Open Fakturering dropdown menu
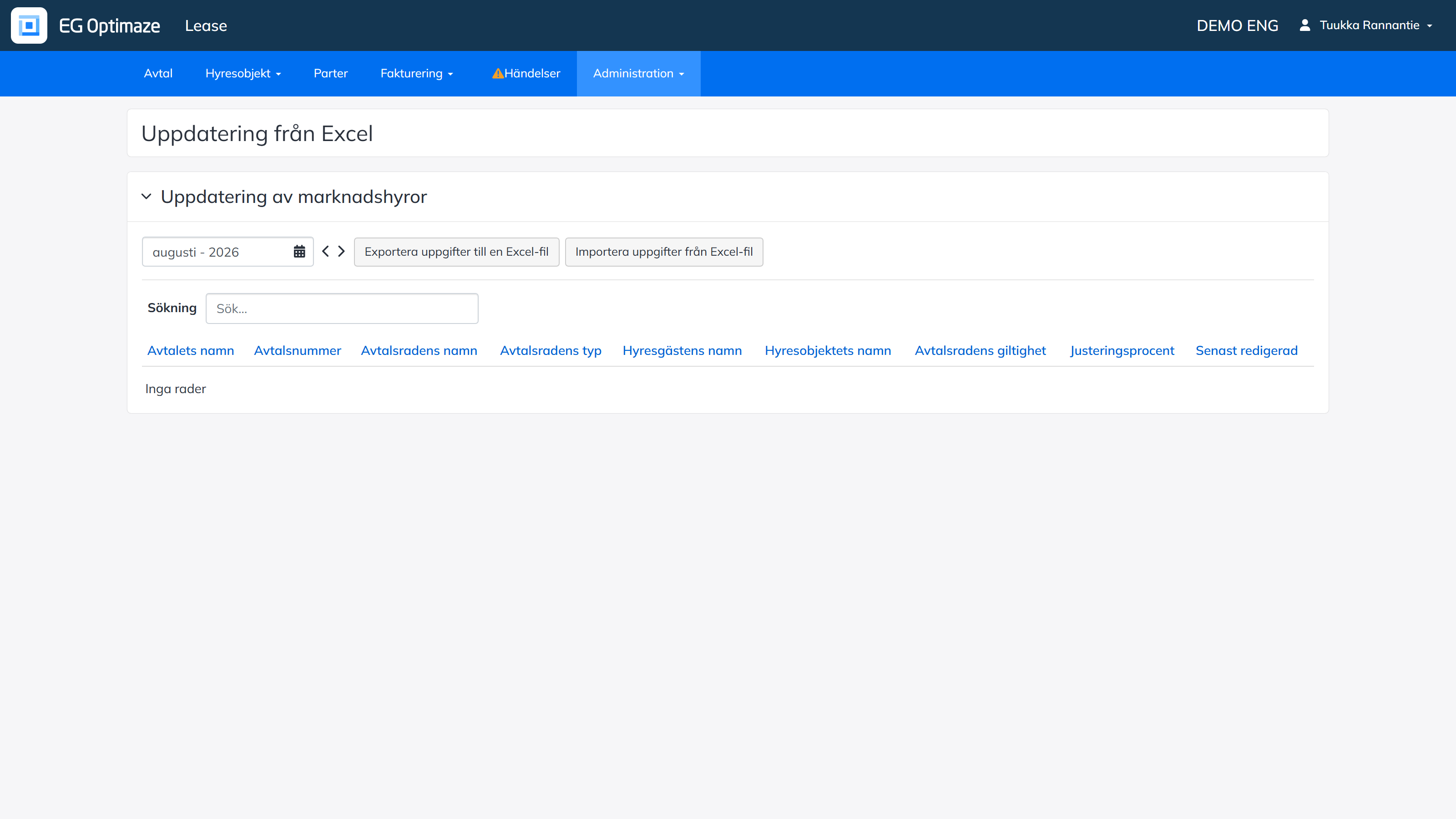 (x=417, y=73)
